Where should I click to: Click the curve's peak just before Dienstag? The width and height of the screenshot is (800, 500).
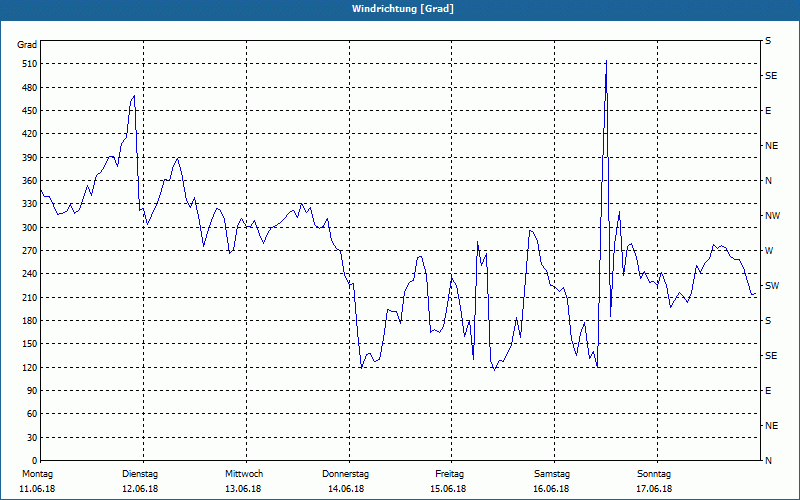[x=134, y=96]
